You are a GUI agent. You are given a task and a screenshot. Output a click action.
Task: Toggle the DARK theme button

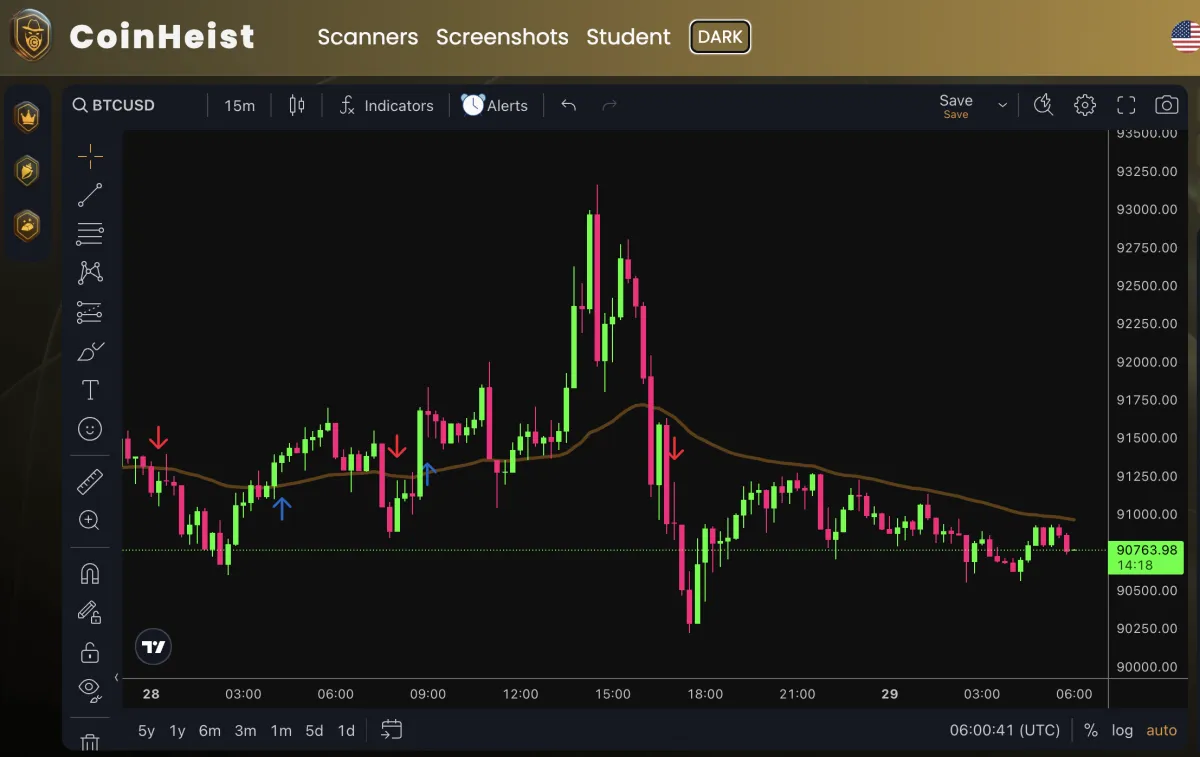point(720,37)
